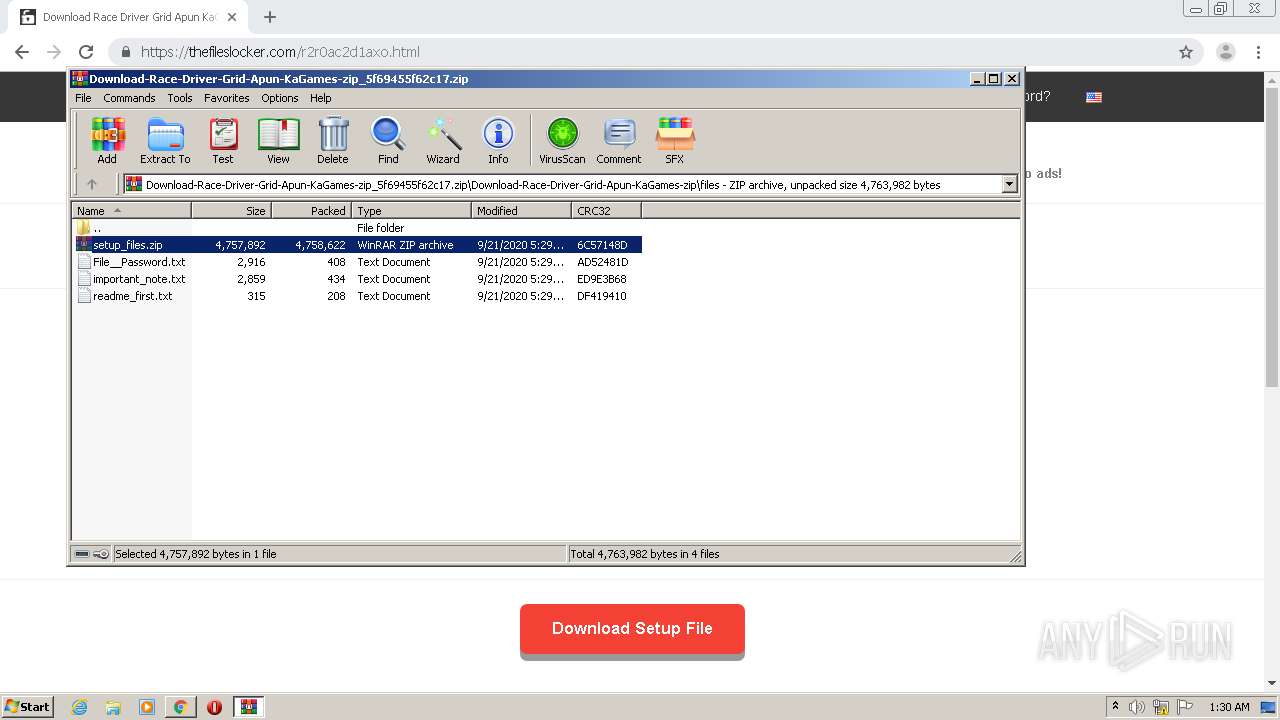Open the Favorites menu

tap(227, 98)
